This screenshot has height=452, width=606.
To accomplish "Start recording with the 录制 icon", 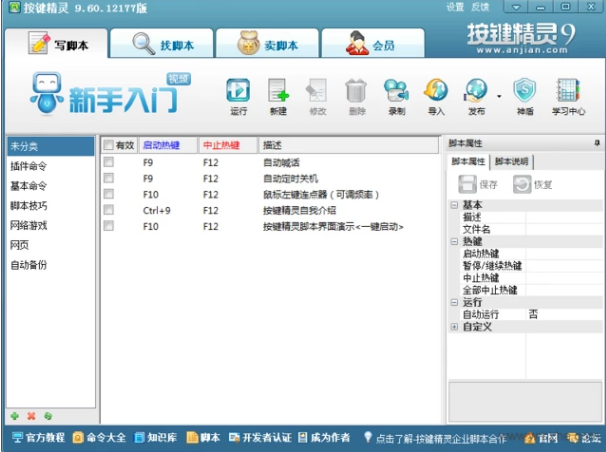I will point(397,97).
